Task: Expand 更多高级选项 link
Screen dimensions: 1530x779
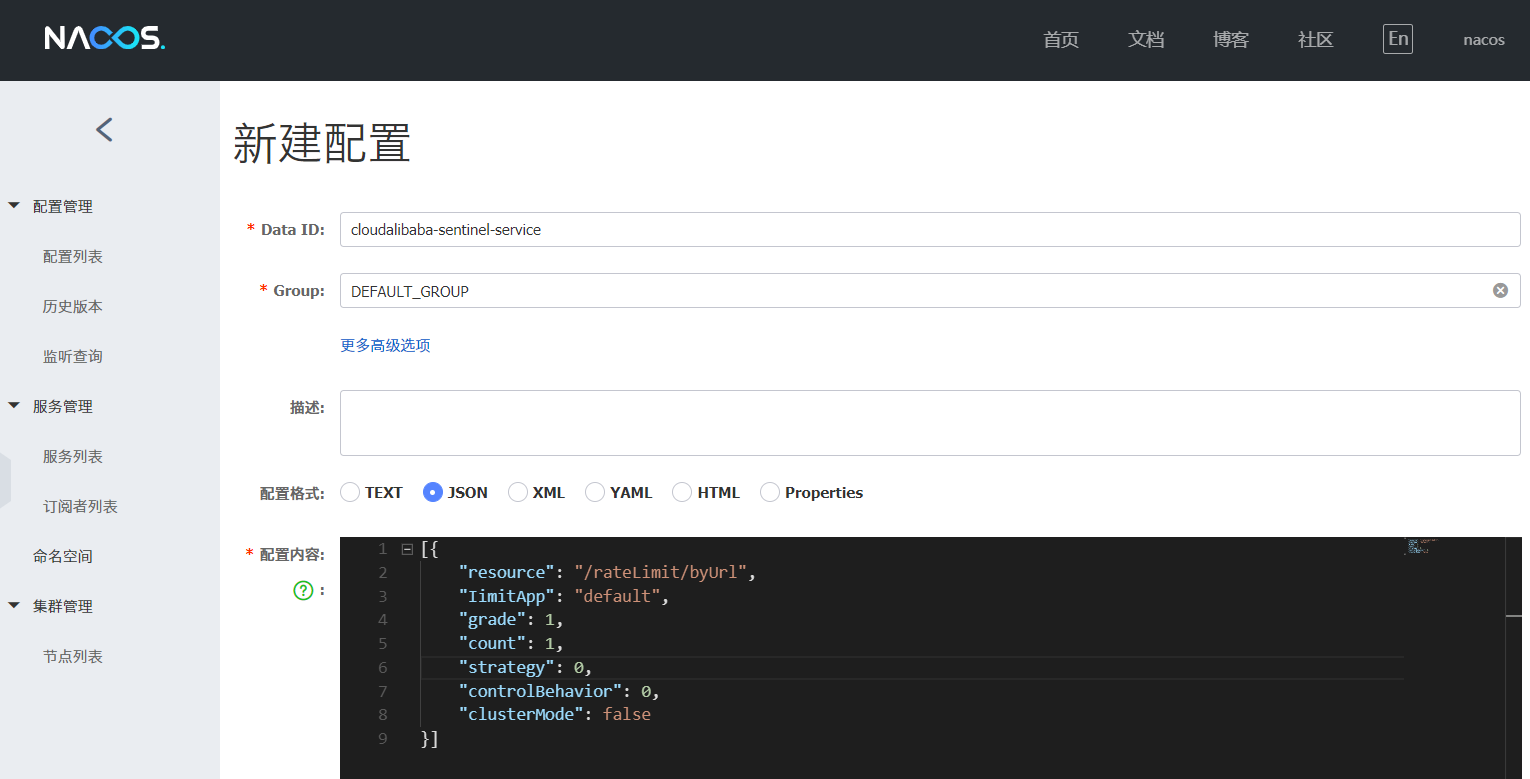Action: tap(385, 345)
